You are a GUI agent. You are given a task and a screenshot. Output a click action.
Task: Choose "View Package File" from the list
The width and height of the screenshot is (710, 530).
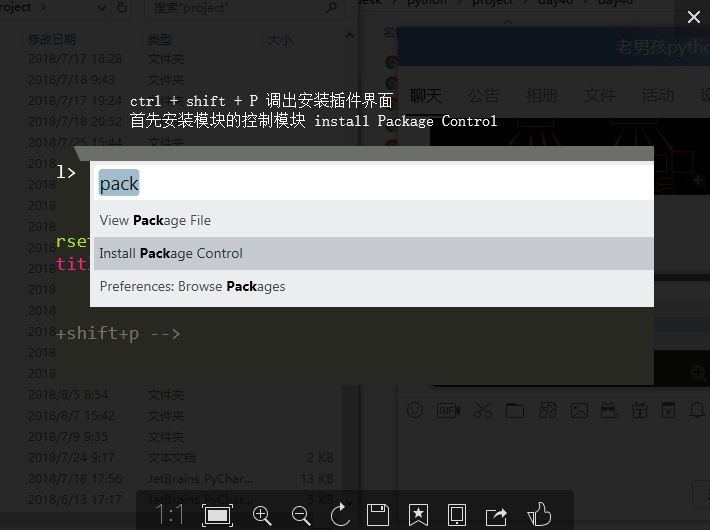point(372,220)
